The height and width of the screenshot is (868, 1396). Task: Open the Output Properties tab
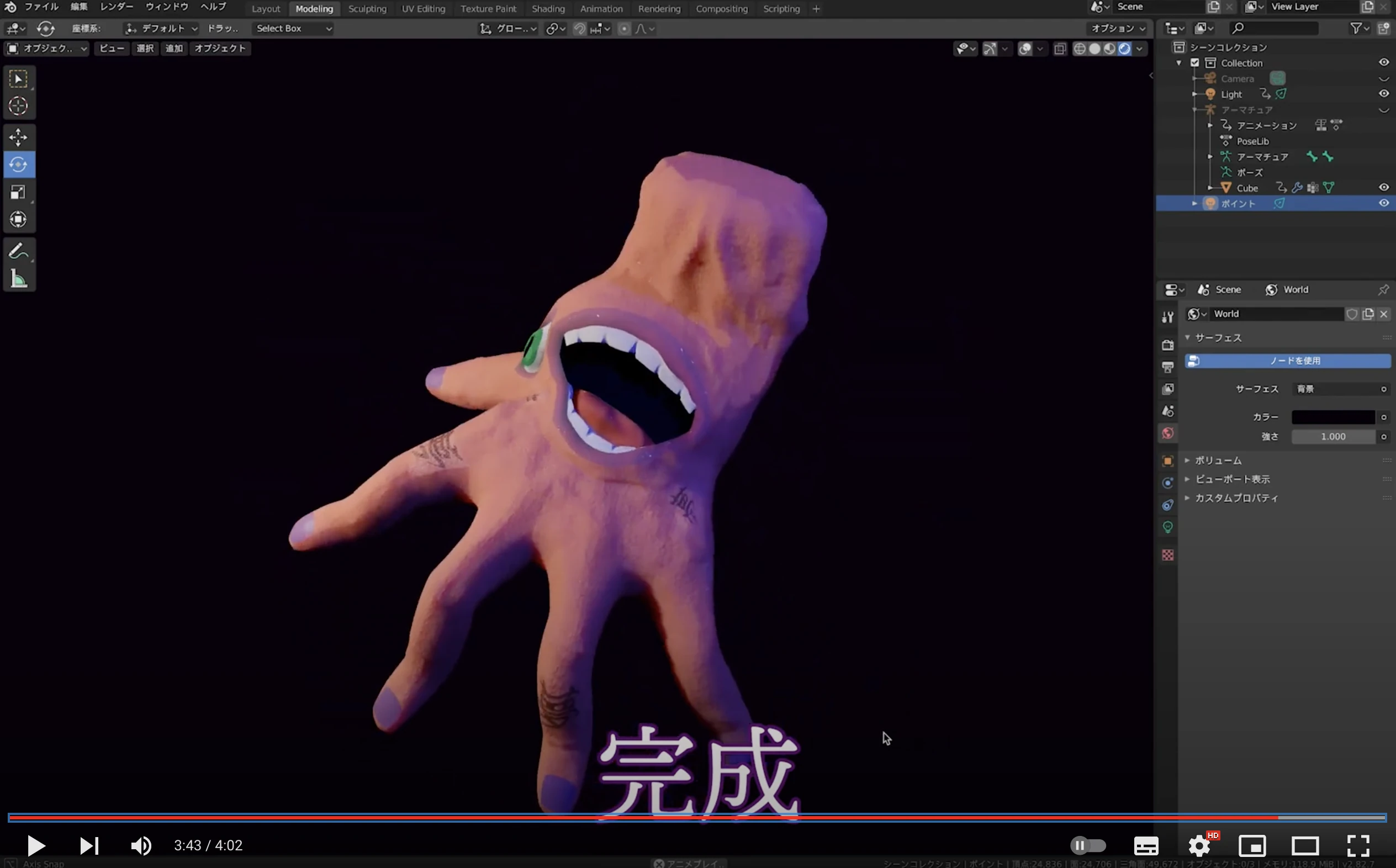1168,366
